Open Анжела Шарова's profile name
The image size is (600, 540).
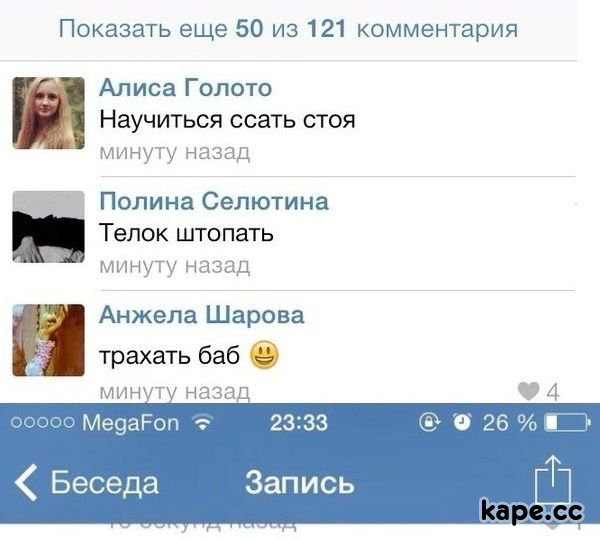pos(202,315)
